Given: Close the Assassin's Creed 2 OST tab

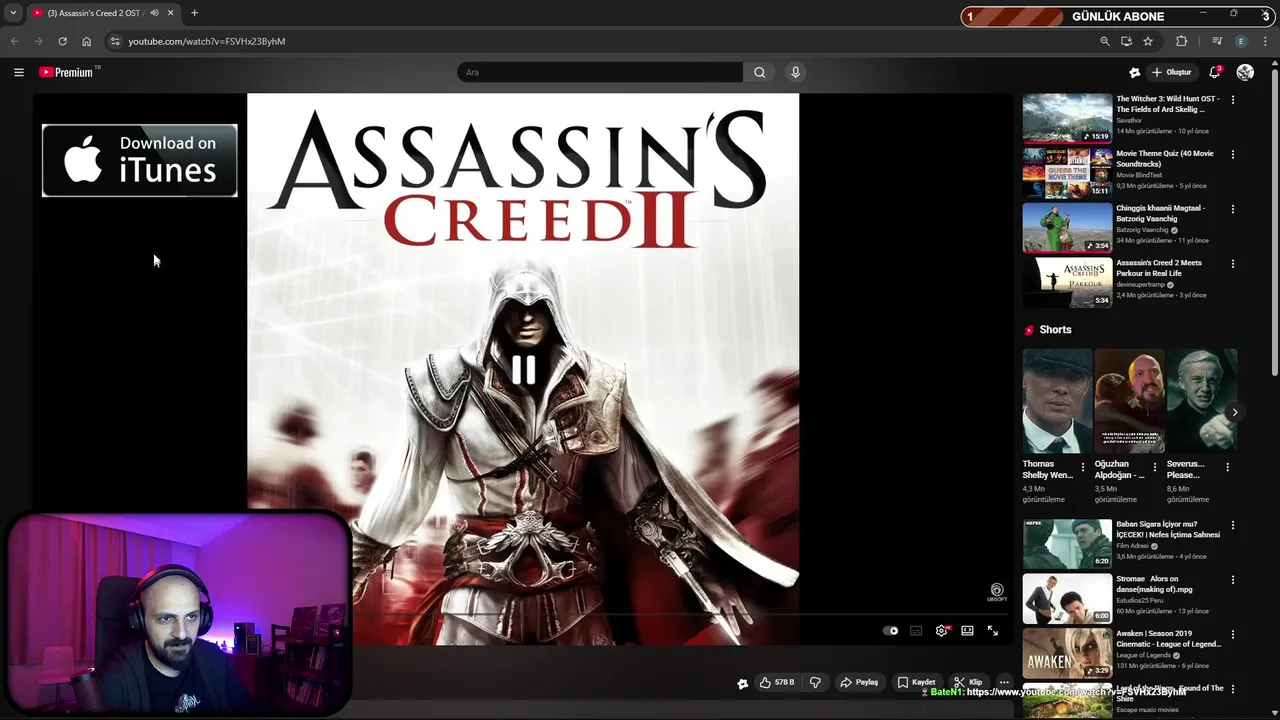Looking at the screenshot, I should click(170, 13).
